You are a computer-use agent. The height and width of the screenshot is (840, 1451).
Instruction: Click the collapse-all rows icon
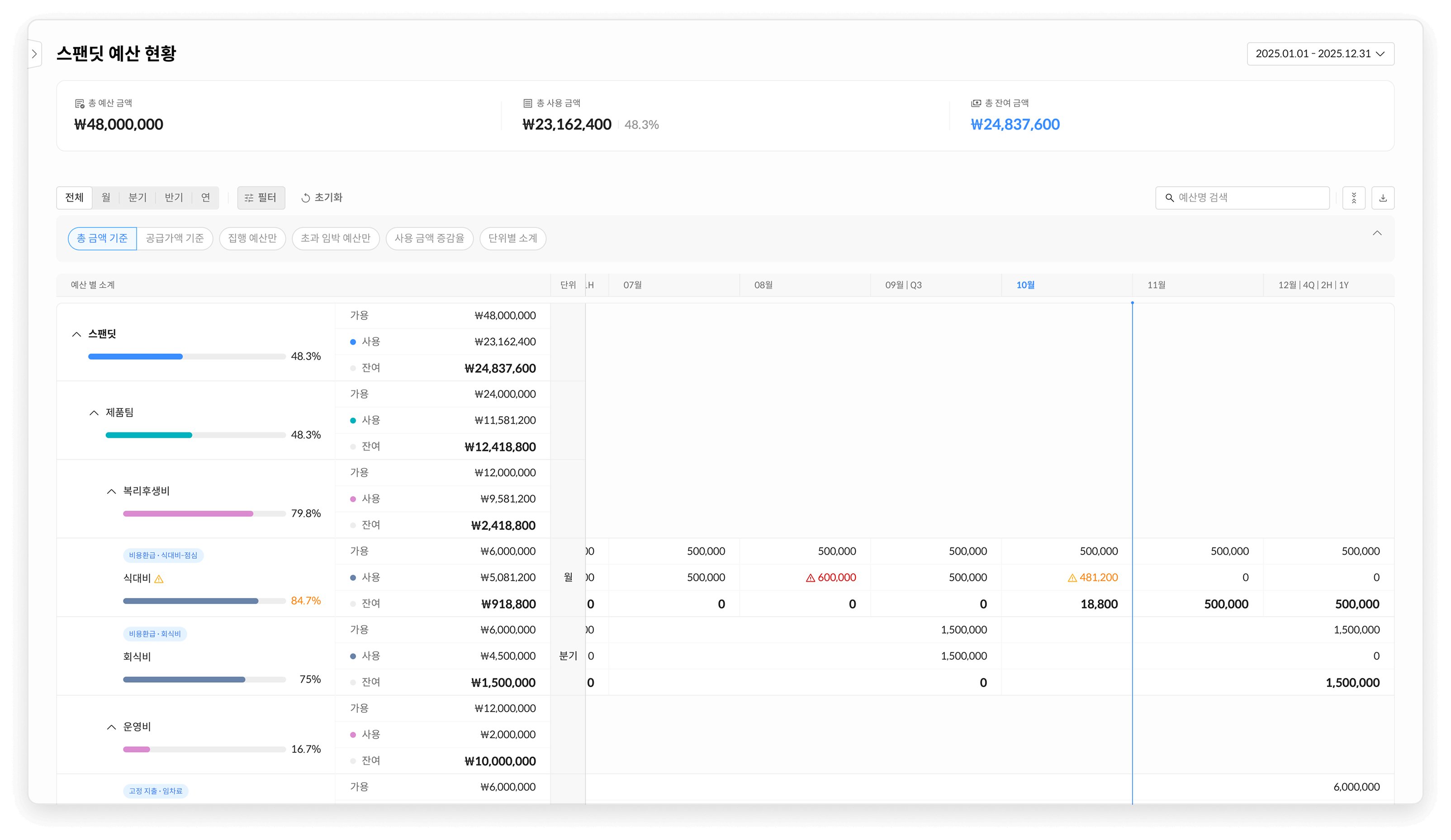1354,198
